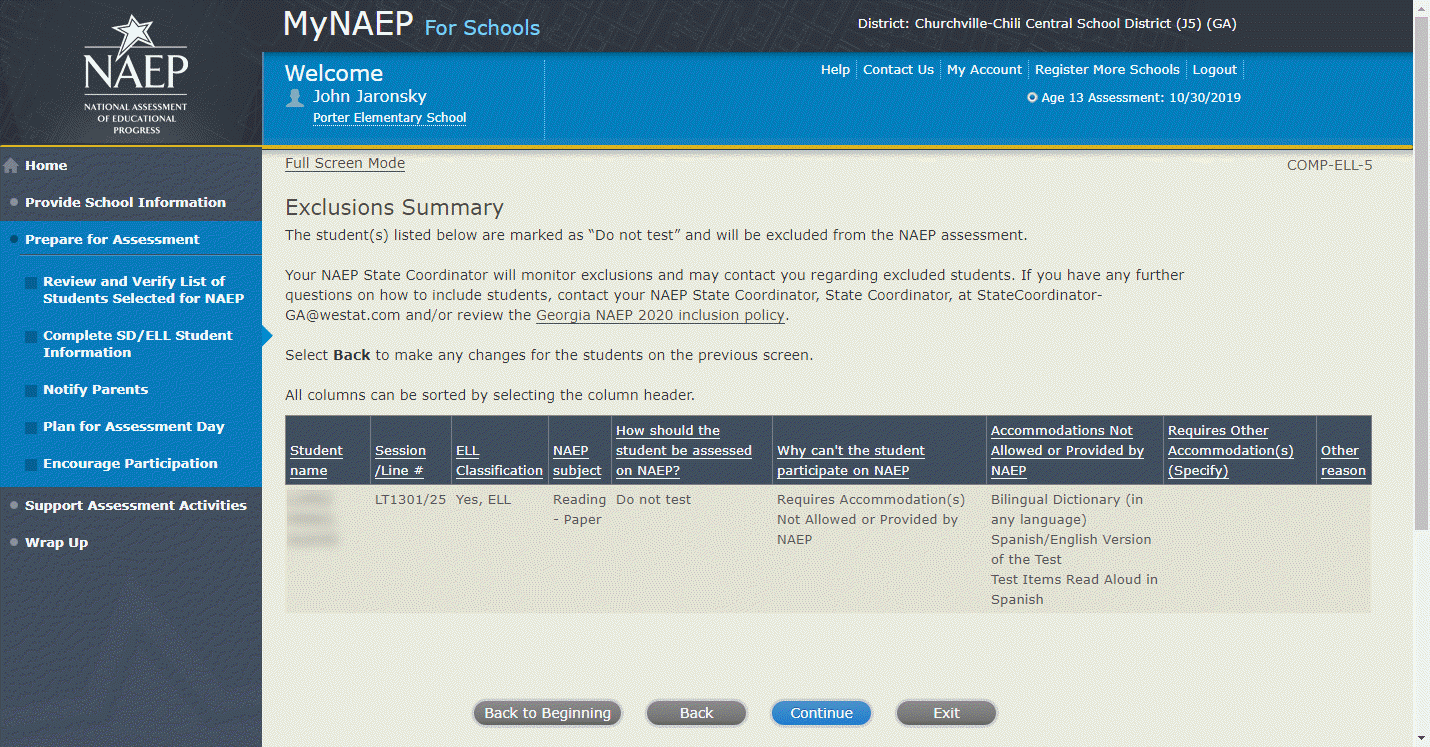Click the Home house icon
Image resolution: width=1430 pixels, height=747 pixels.
point(11,166)
